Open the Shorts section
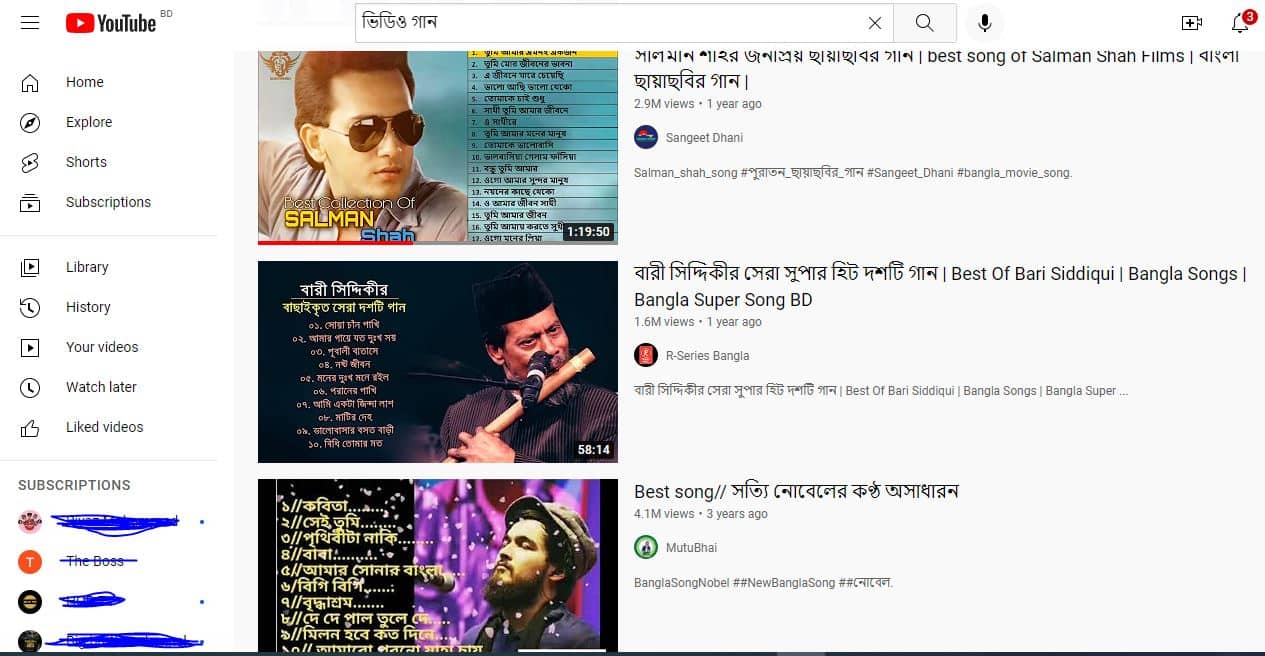Viewport: 1265px width, 656px height. 86,162
